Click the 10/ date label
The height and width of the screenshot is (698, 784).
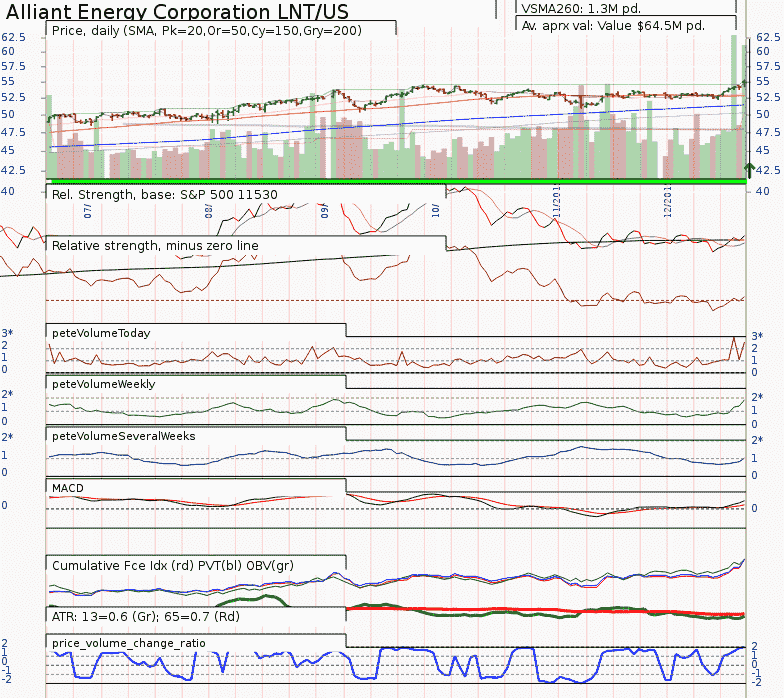(436, 210)
